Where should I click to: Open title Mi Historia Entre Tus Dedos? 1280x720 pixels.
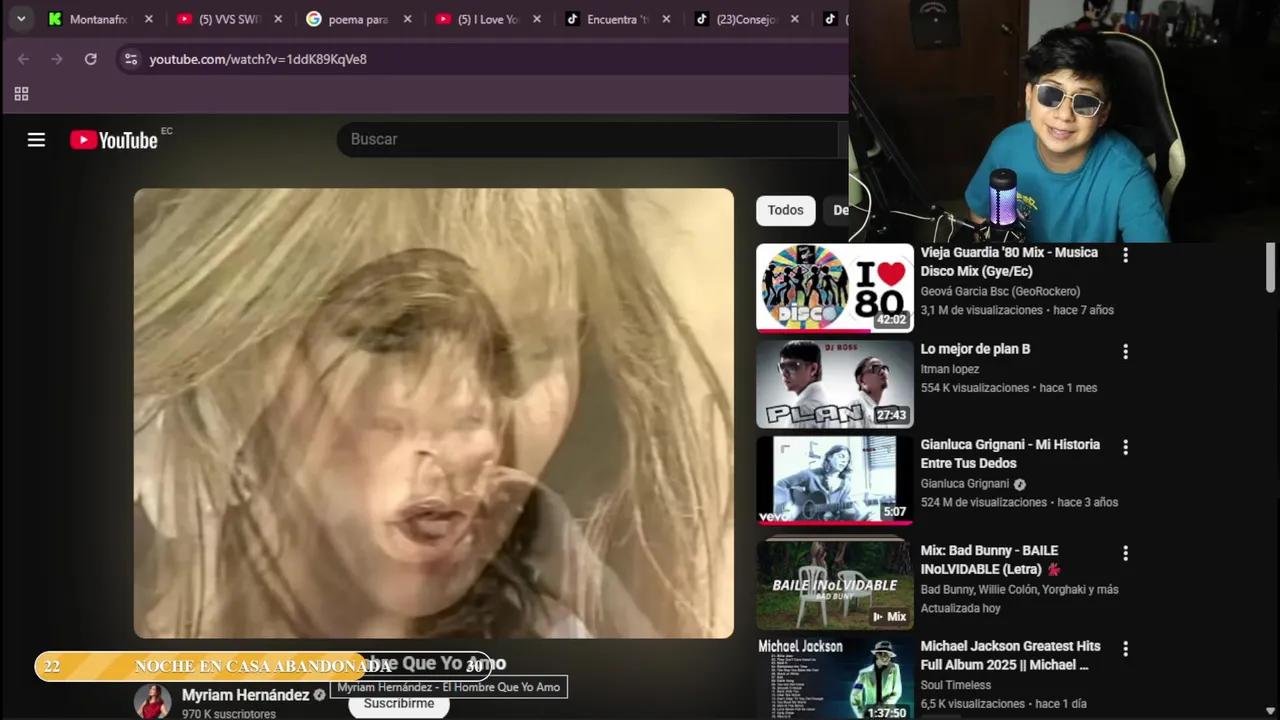click(x=1010, y=454)
